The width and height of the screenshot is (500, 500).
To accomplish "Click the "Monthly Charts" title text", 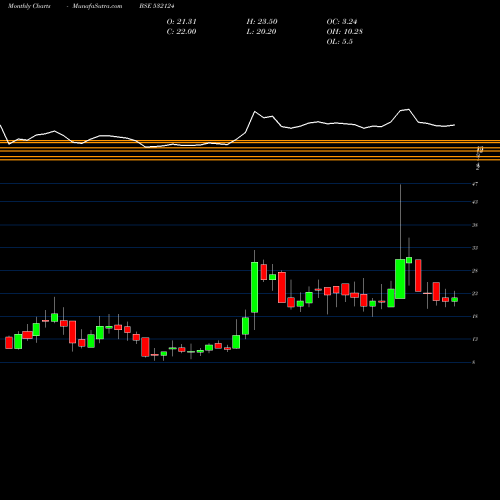I will tap(29, 6).
